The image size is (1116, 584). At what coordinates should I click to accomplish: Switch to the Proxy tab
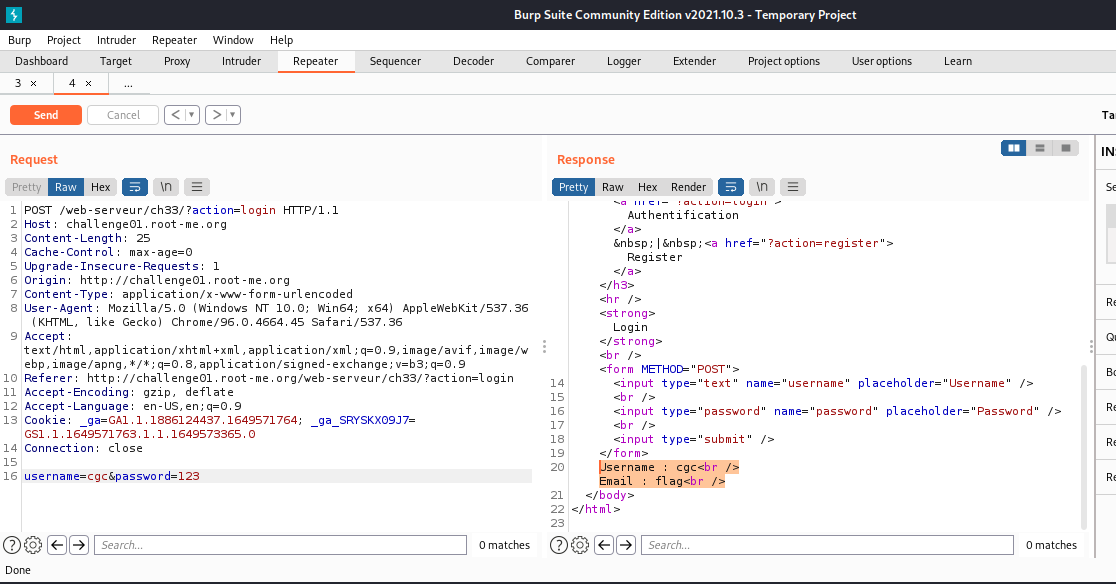[177, 61]
